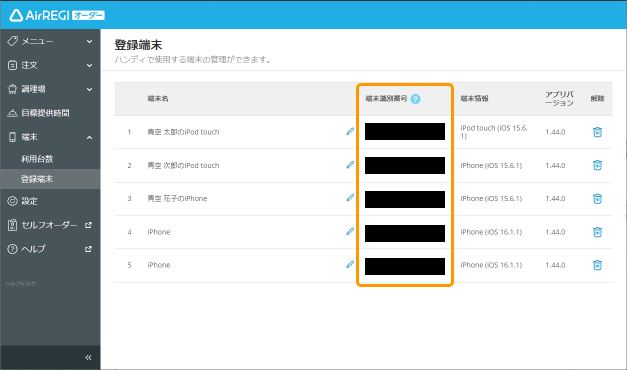Click iPod touch (iOS 15.6.1) device info

[494, 132]
